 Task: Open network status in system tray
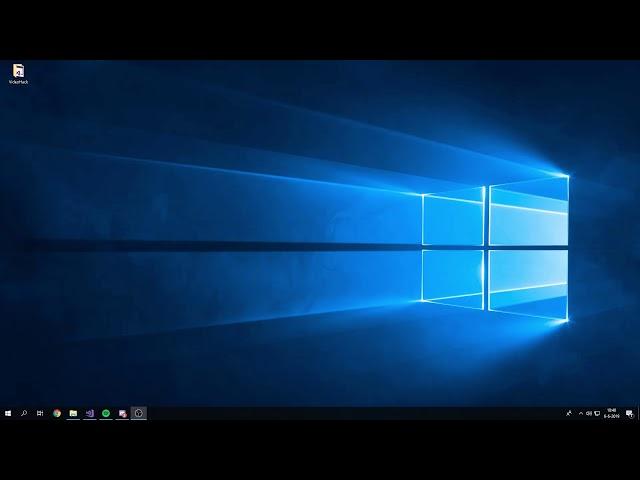[x=597, y=413]
